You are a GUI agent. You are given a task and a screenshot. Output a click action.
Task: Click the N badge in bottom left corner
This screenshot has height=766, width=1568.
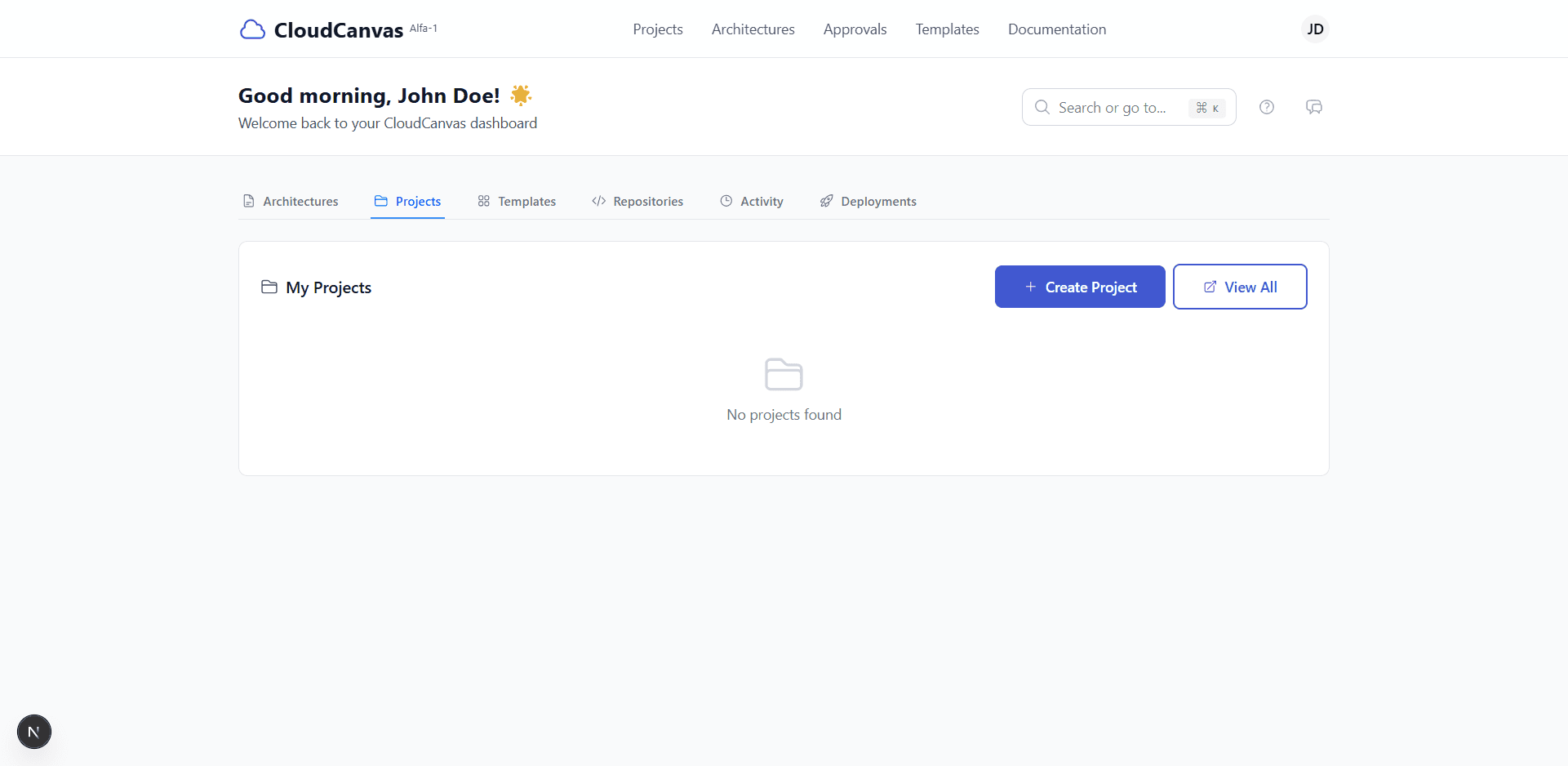click(33, 732)
